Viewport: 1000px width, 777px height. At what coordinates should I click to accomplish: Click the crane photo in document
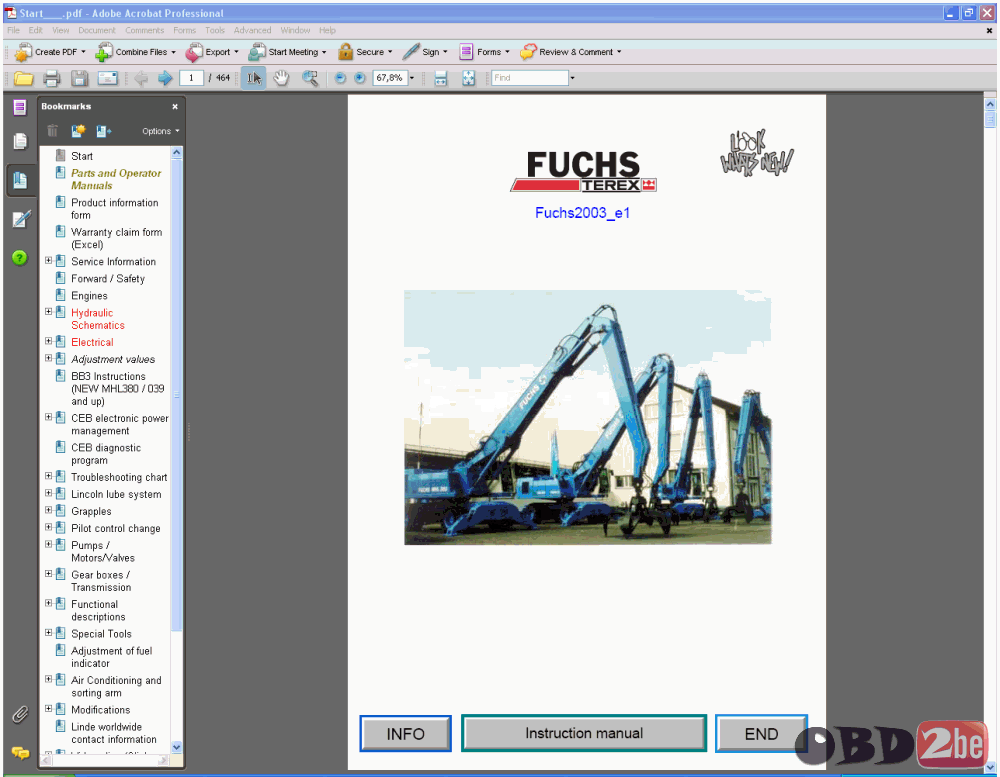pyautogui.click(x=587, y=417)
